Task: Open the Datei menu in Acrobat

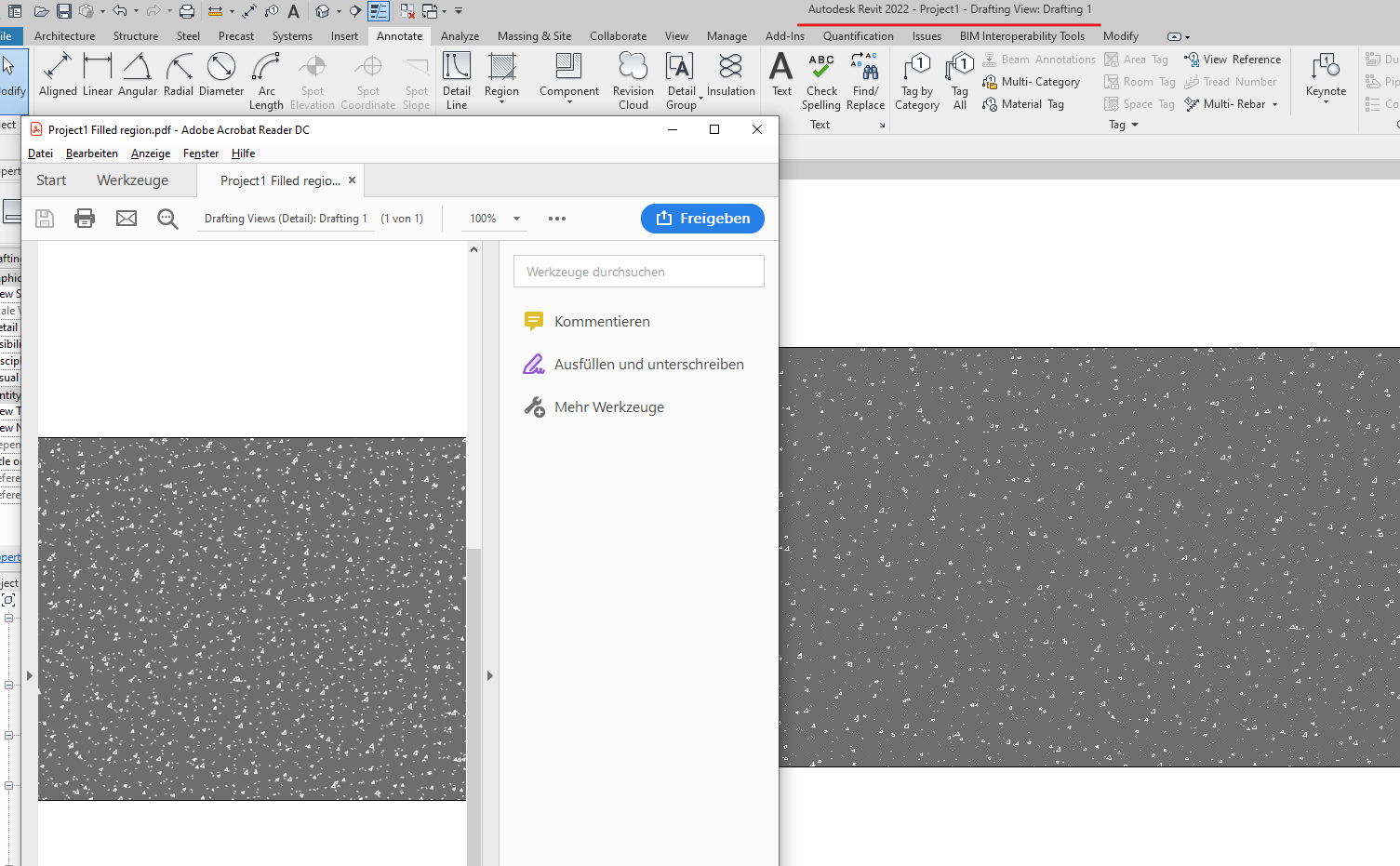Action: [x=41, y=153]
